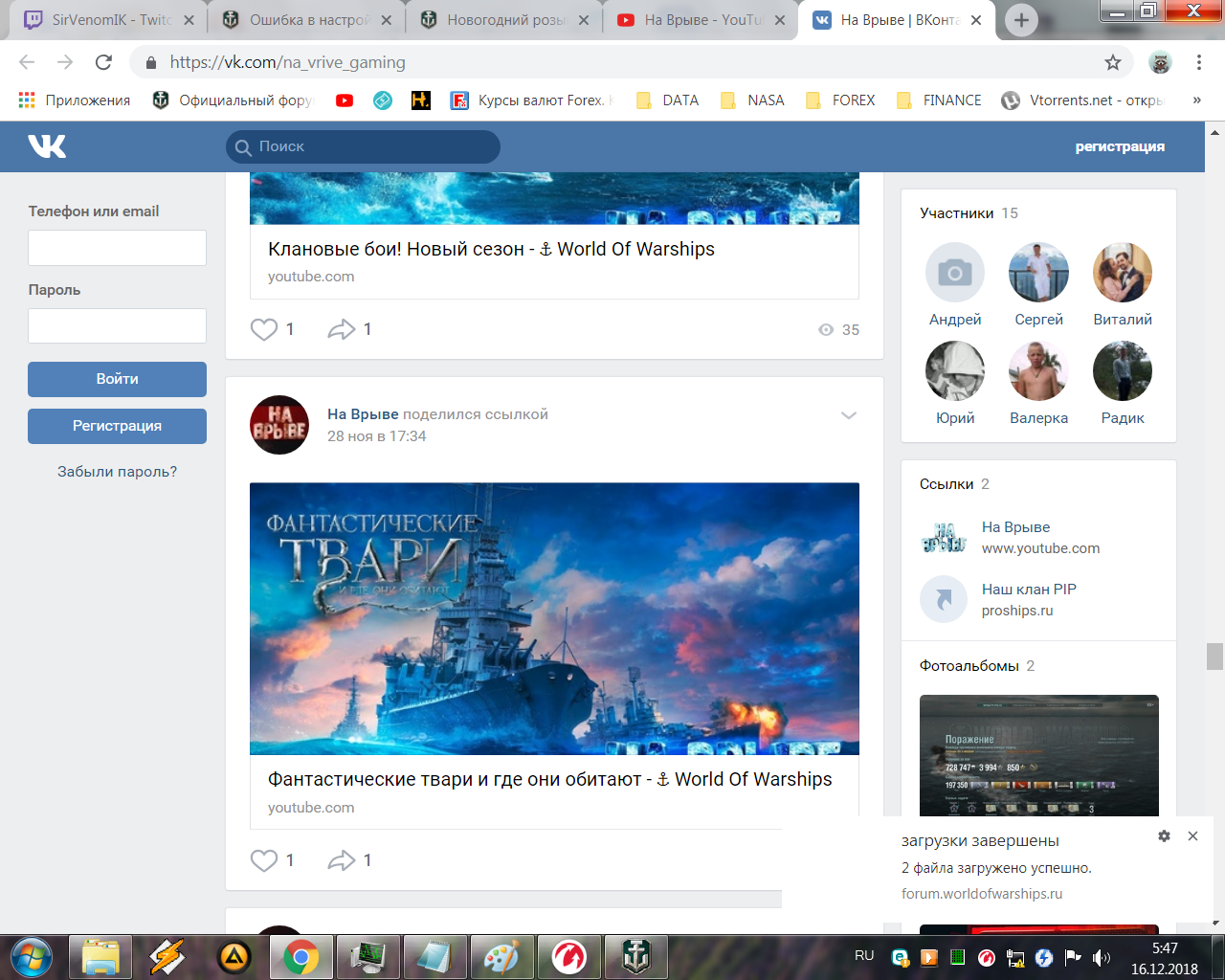Open the Поражение photo album thumbnail
Screen dimensions: 1225x980
[x=1038, y=755]
